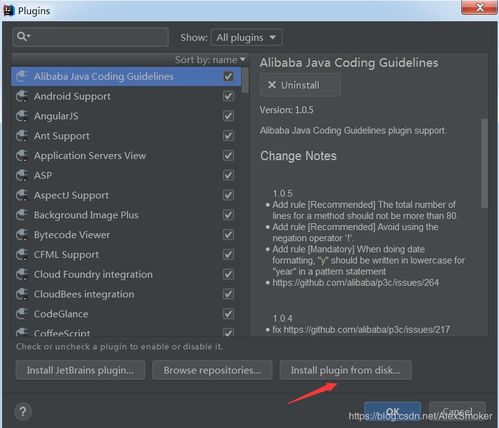Select CFML Support in plugin list
The image size is (499, 428).
(126, 255)
